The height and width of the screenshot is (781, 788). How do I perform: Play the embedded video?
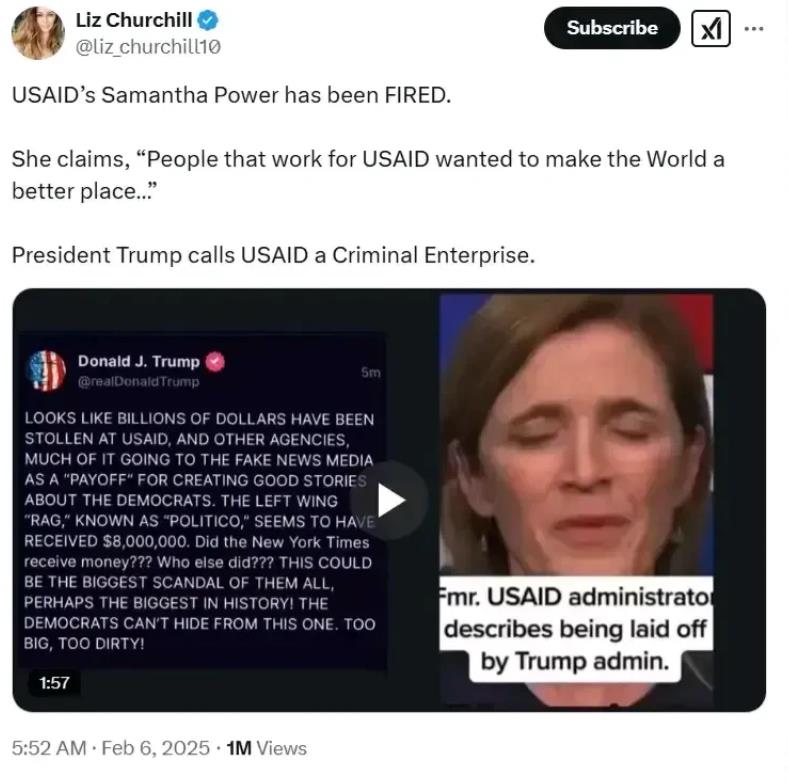[x=389, y=500]
